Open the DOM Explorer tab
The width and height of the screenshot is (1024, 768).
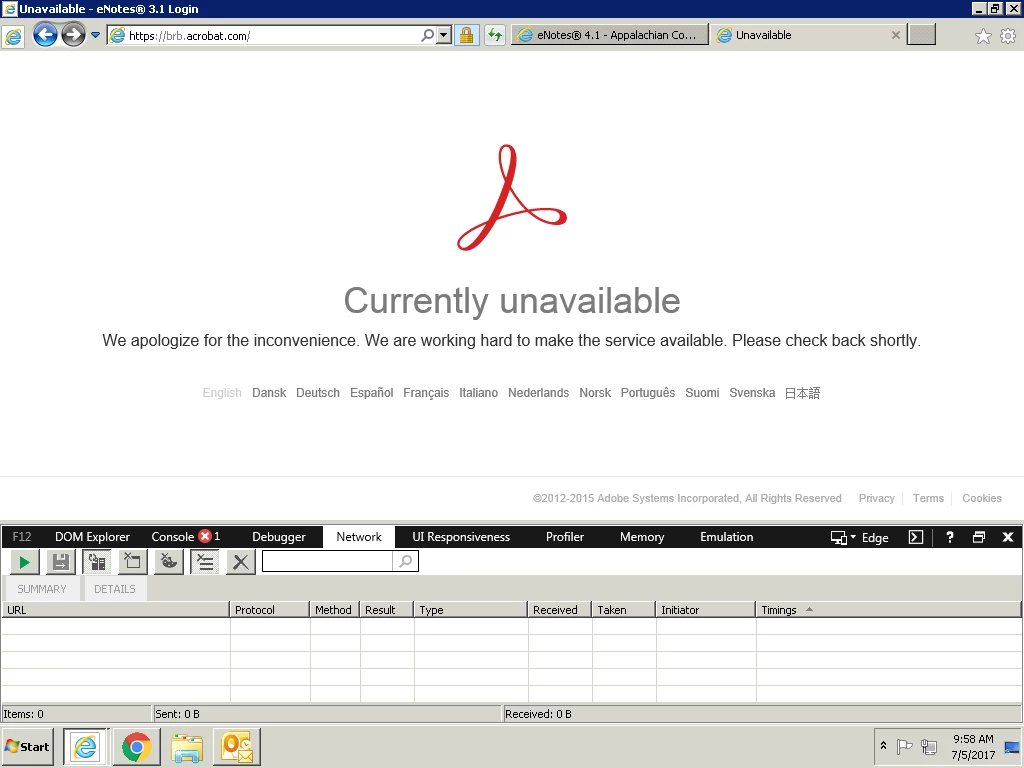92,537
